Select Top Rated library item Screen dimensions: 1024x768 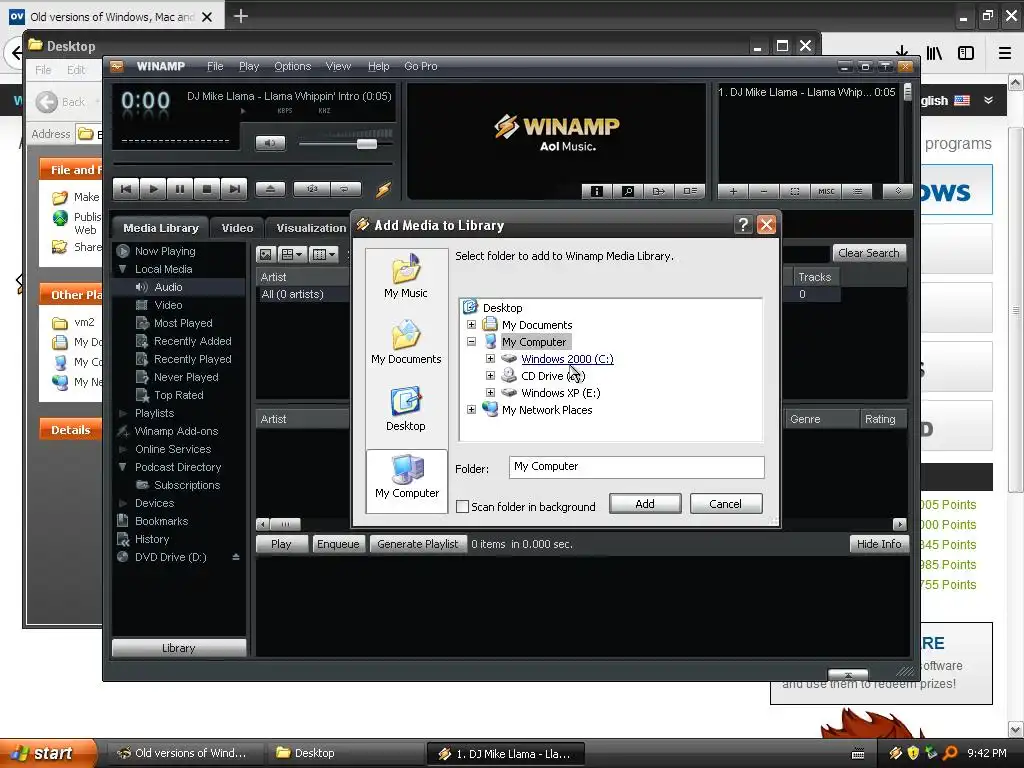tap(178, 395)
